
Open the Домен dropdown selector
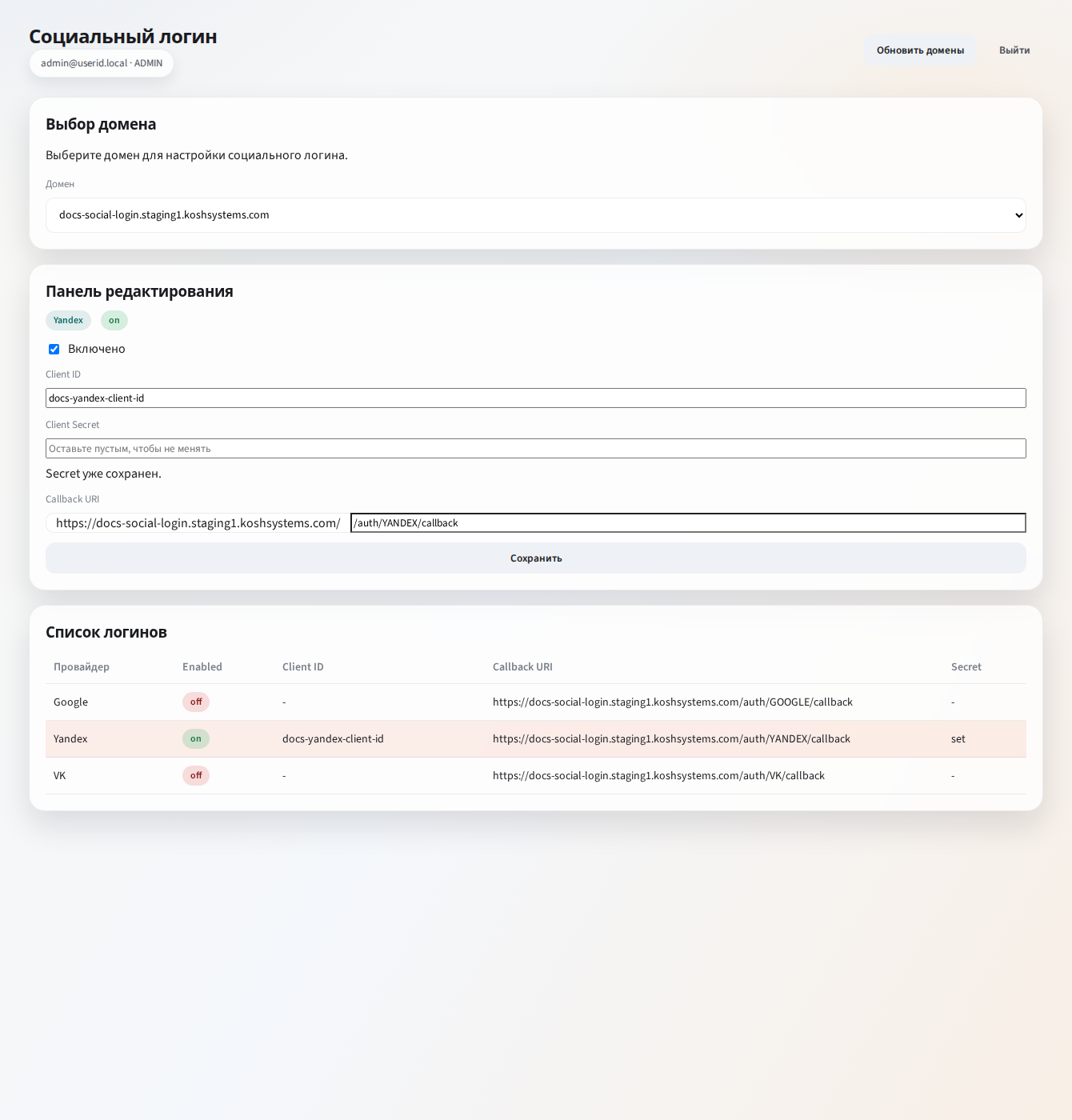click(535, 215)
